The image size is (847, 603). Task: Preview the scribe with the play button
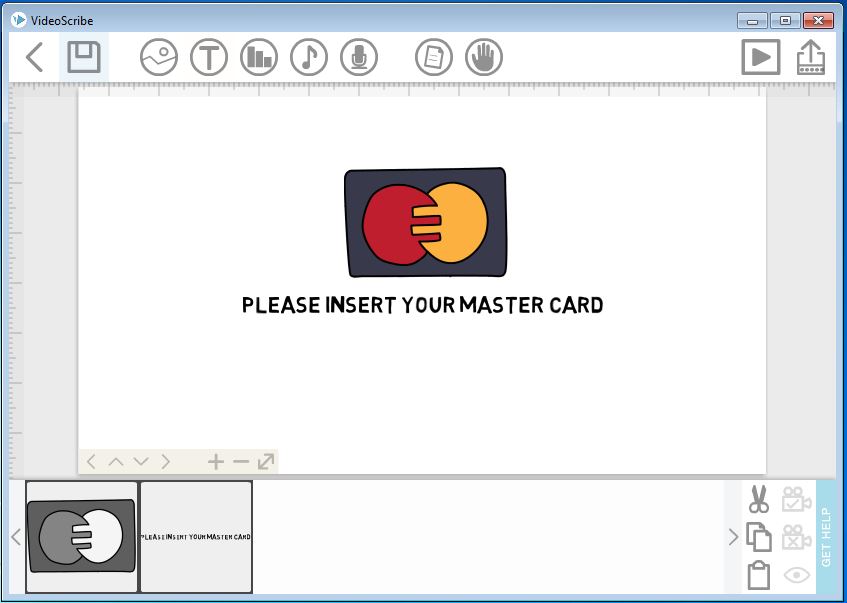(760, 57)
